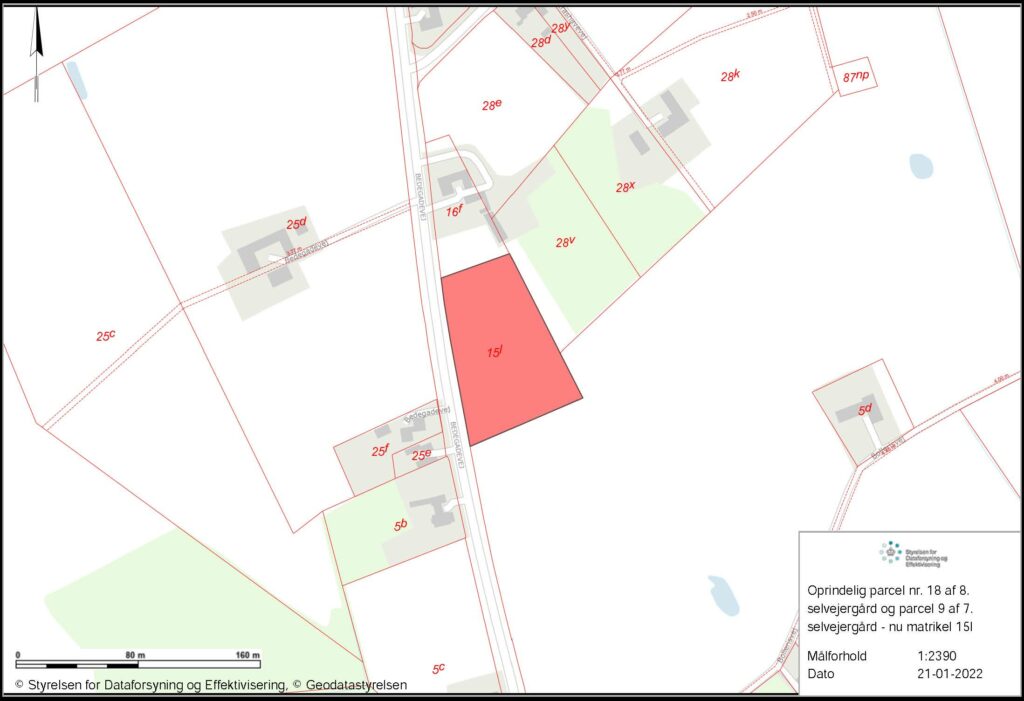Click parcel label 25e

[x=421, y=455]
